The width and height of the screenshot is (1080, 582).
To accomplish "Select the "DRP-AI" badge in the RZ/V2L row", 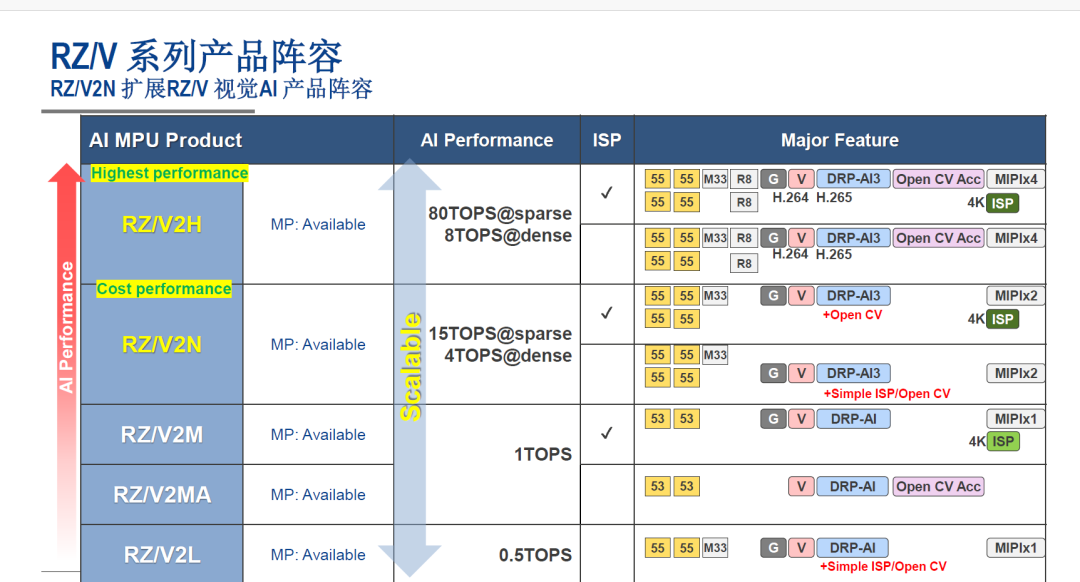I will [x=853, y=548].
